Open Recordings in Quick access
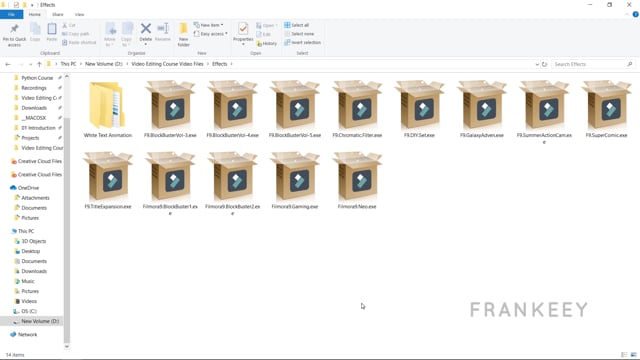The width and height of the screenshot is (640, 360). point(34,88)
